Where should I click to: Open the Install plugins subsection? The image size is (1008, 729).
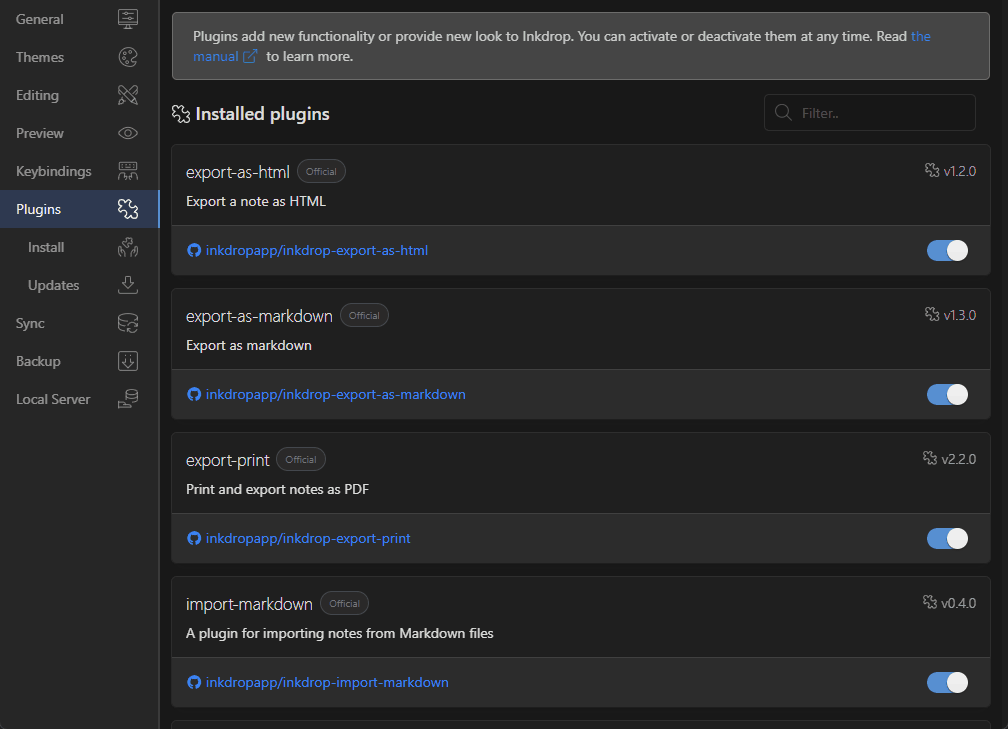coord(79,247)
